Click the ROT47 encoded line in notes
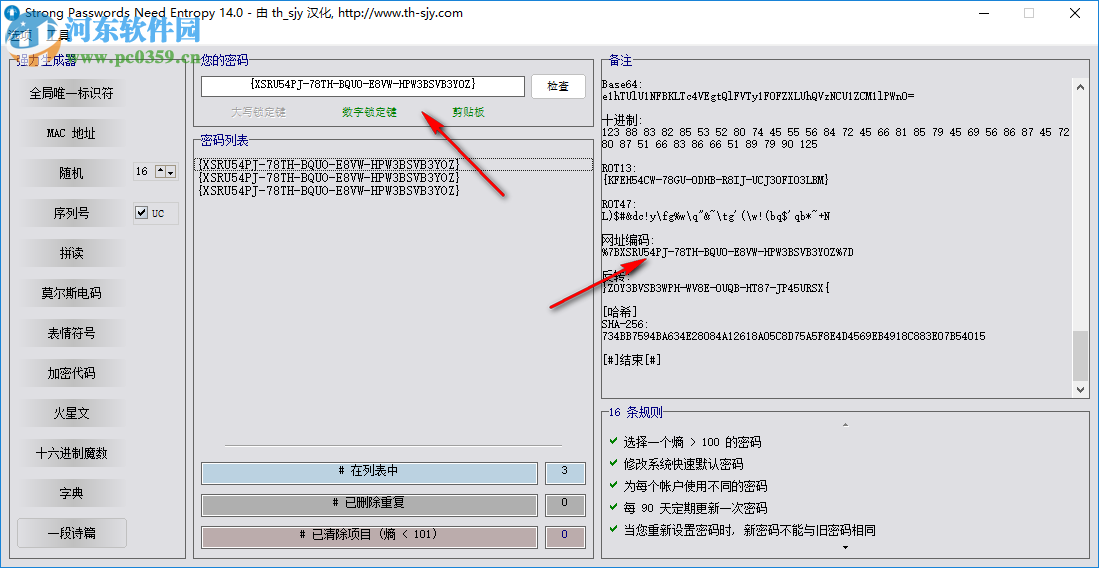The width and height of the screenshot is (1099, 568). 716,217
